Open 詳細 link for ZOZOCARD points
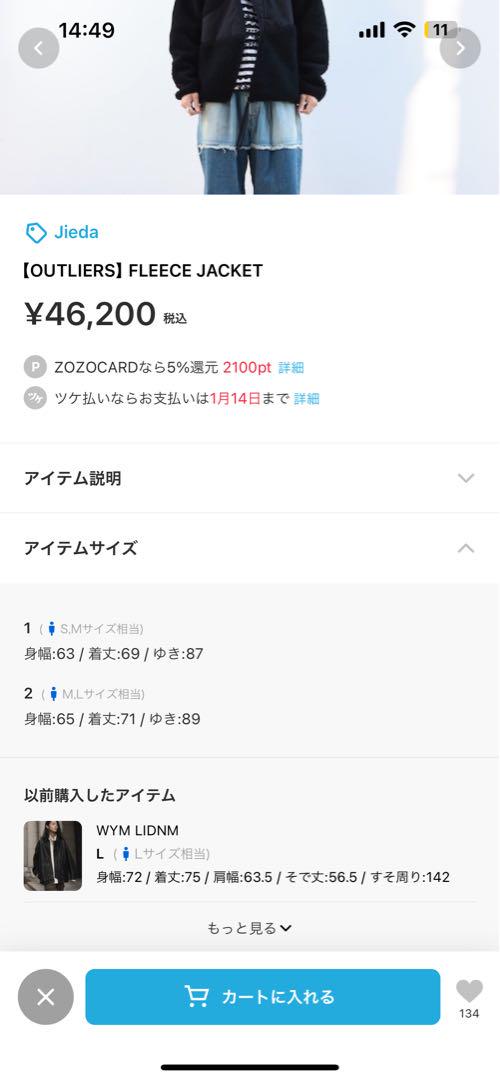This screenshot has width=500, height=1080. tap(291, 368)
